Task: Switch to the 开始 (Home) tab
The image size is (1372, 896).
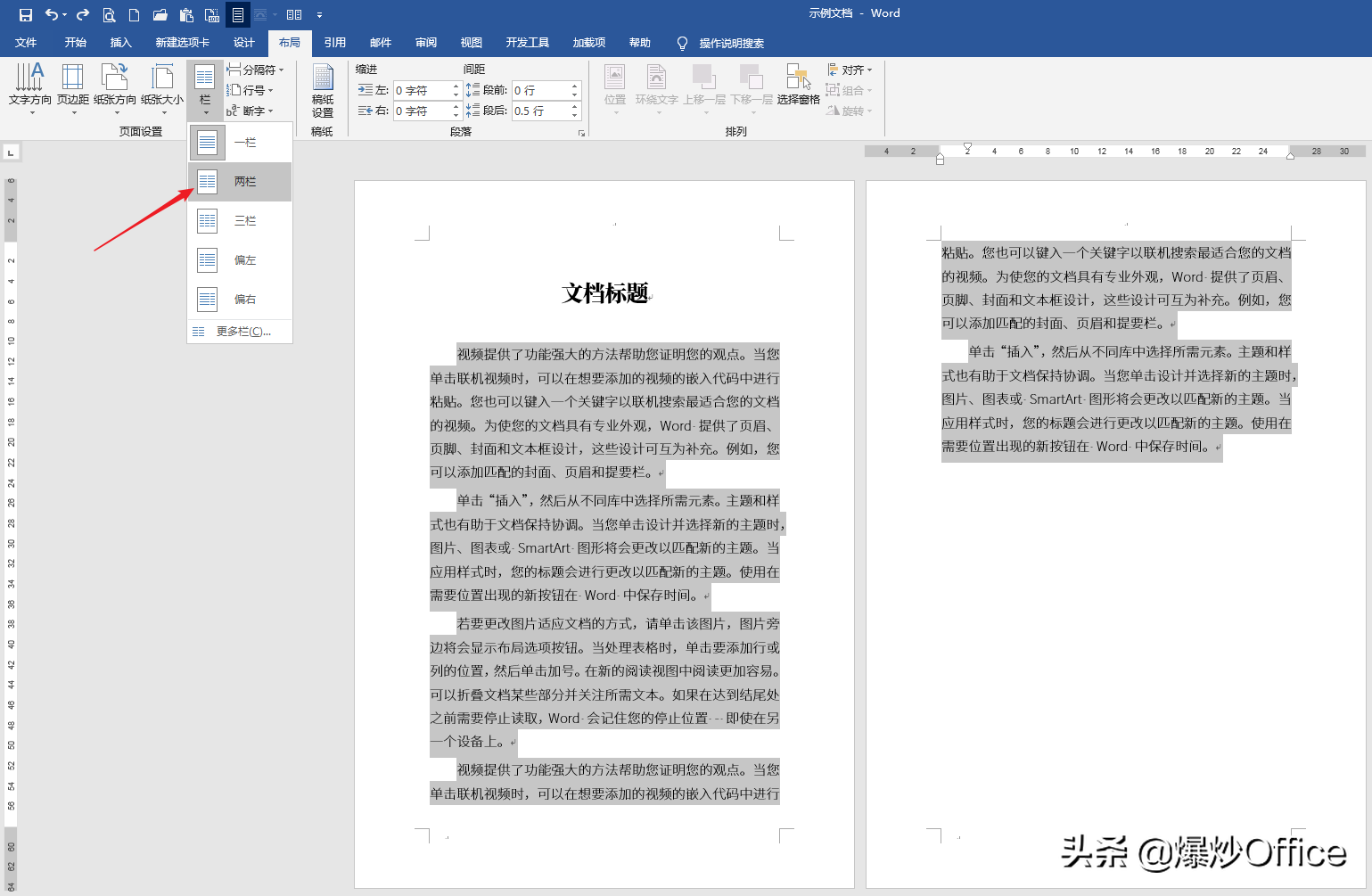Action: coord(75,43)
